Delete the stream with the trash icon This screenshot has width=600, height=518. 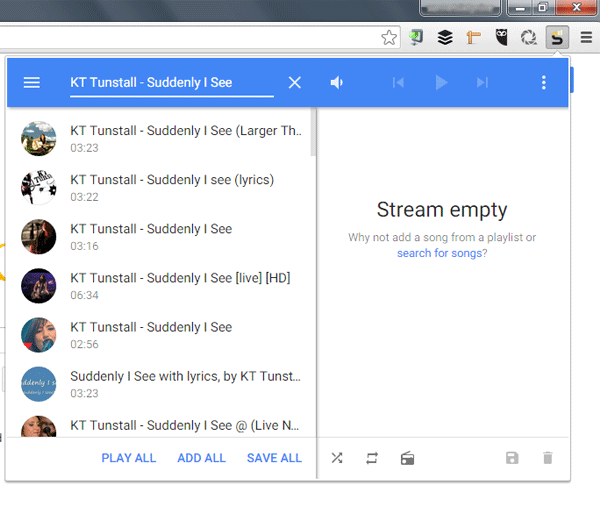tap(548, 458)
